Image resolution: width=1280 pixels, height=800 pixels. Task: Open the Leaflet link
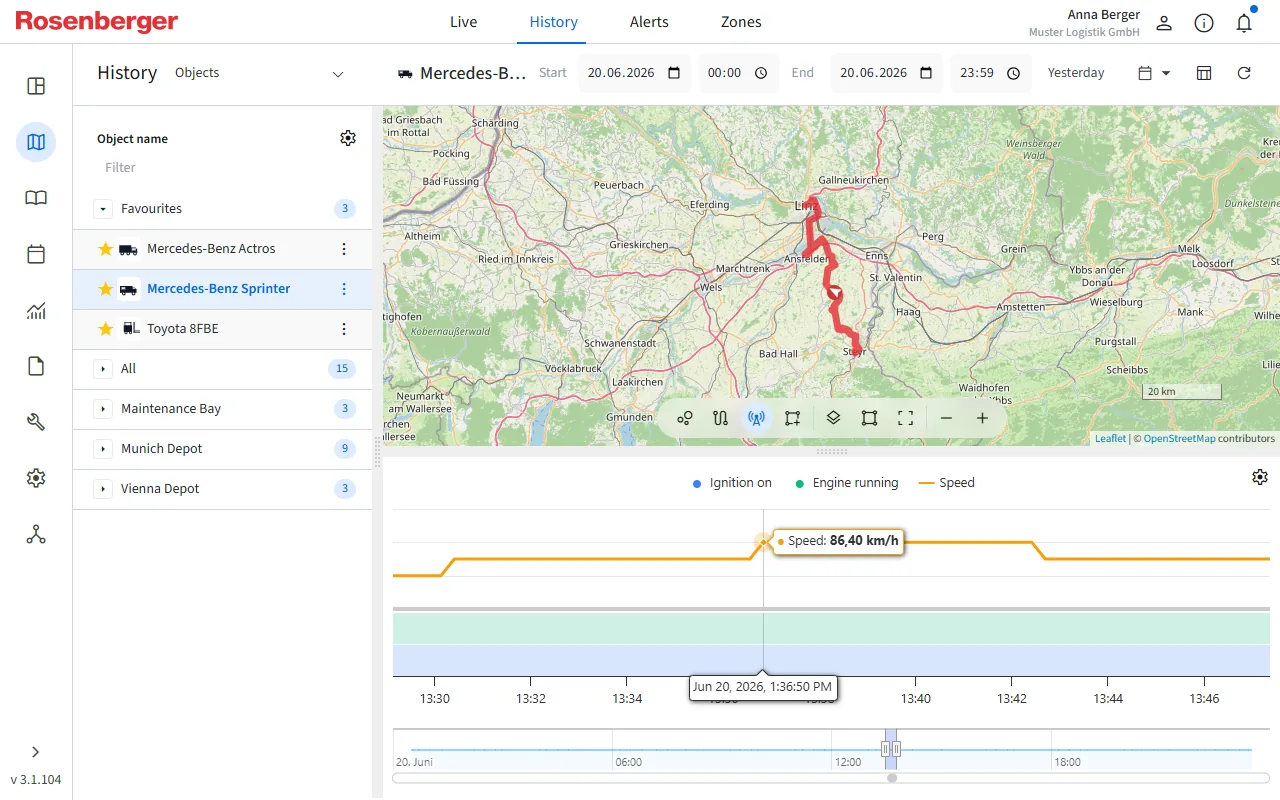(x=1110, y=438)
